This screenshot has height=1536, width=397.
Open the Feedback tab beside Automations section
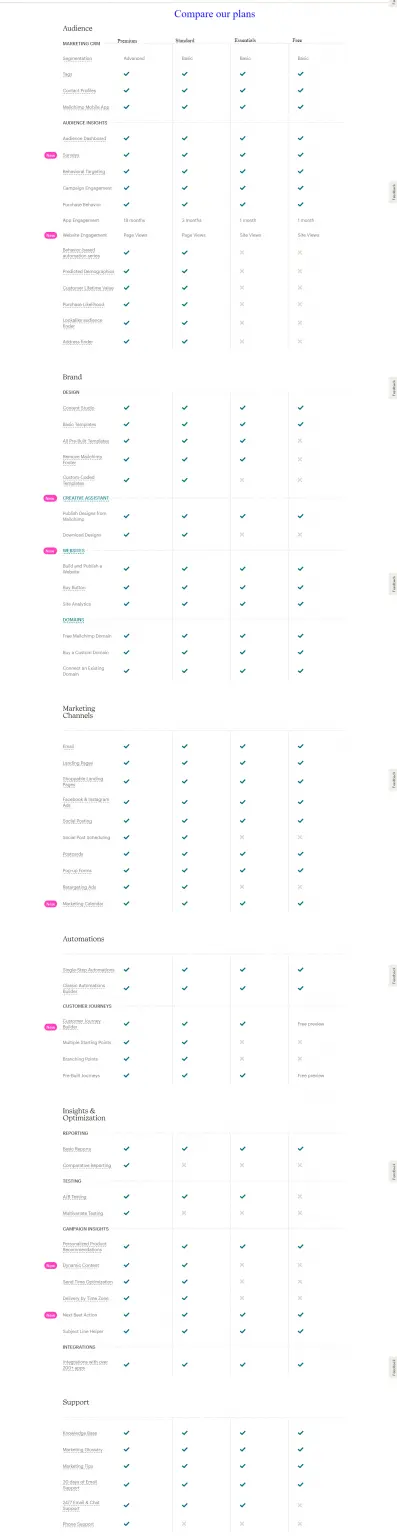(x=393, y=976)
